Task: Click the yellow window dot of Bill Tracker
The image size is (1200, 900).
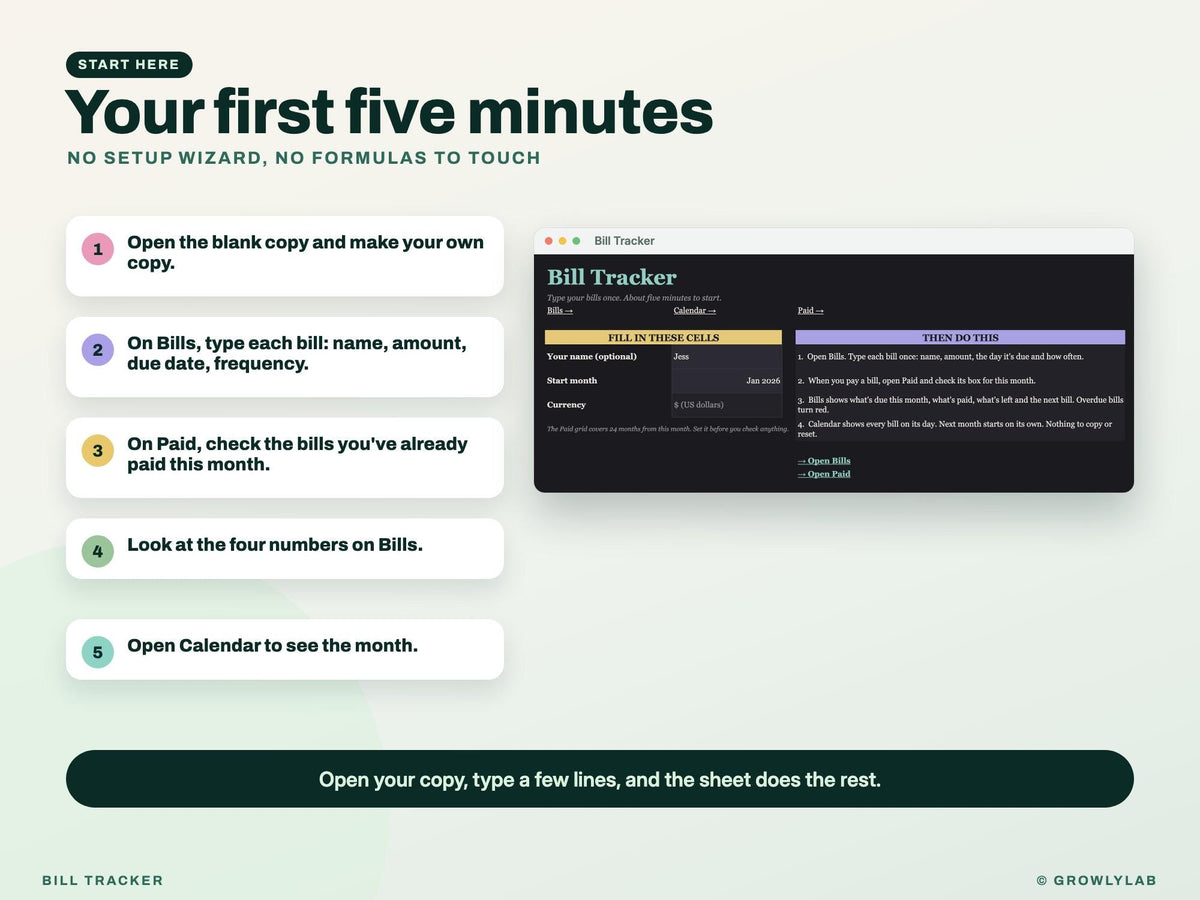Action: tap(563, 241)
